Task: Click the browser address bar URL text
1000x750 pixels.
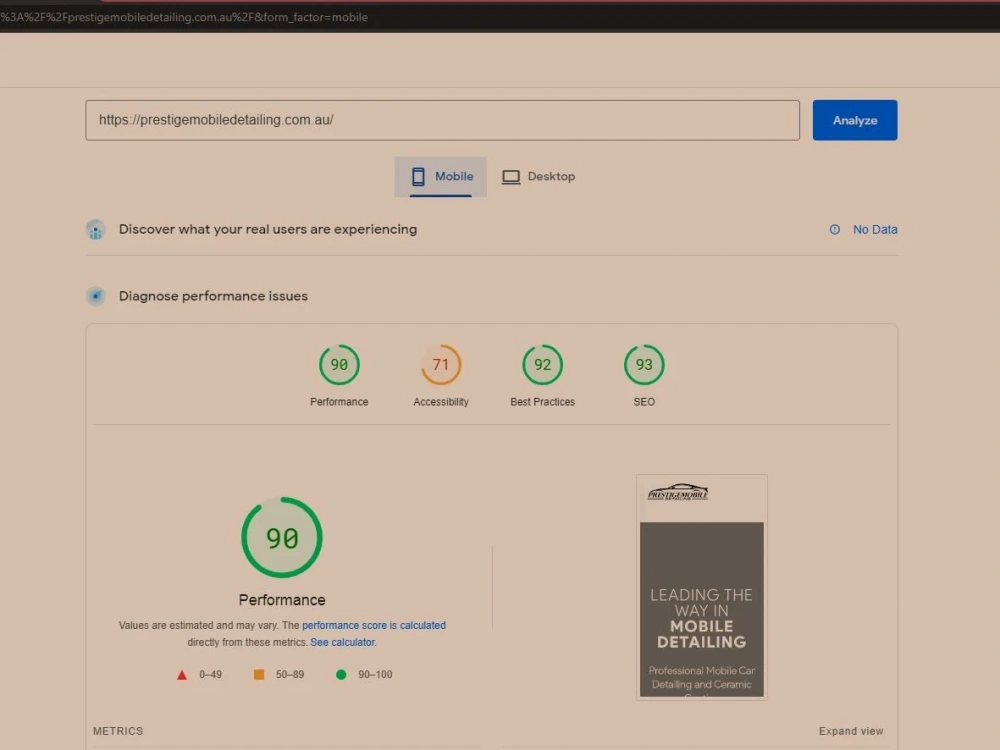Action: click(184, 17)
